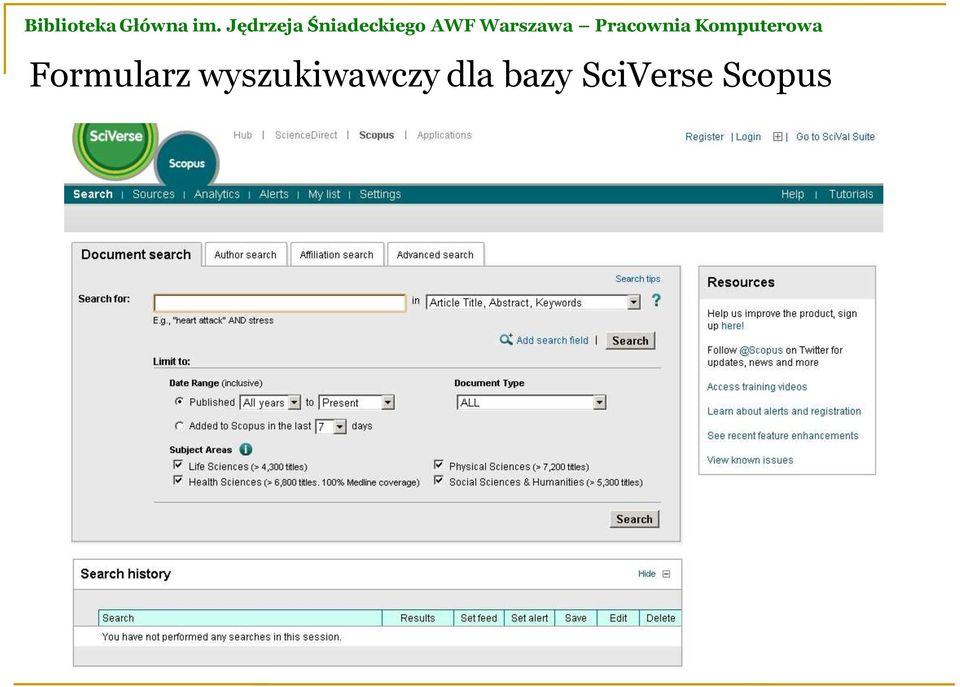Click the 'here!' sign up link
Image resolution: width=960 pixels, height=687 pixels.
point(732,326)
